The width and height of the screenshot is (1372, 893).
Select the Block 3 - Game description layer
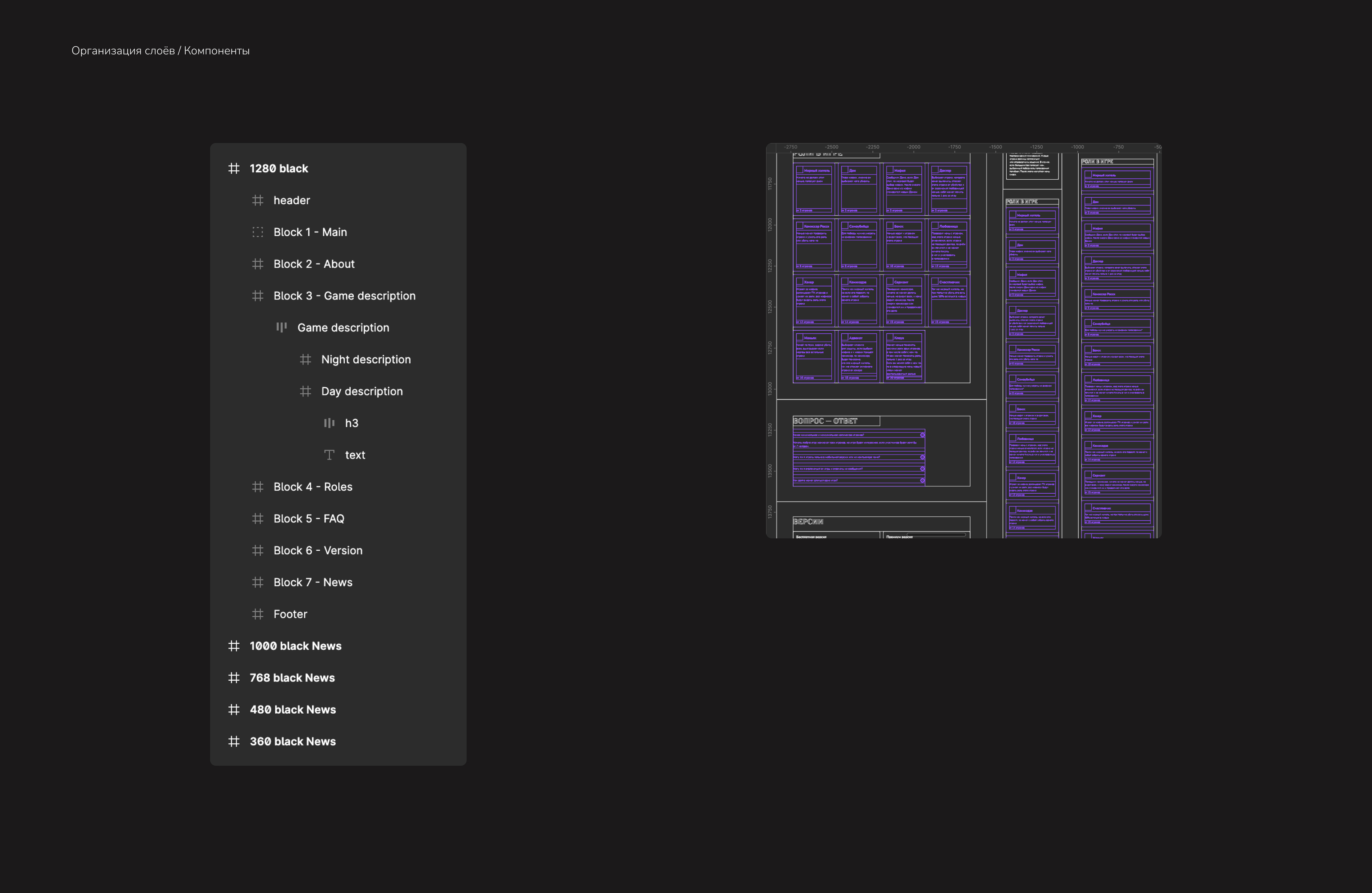[x=344, y=296]
